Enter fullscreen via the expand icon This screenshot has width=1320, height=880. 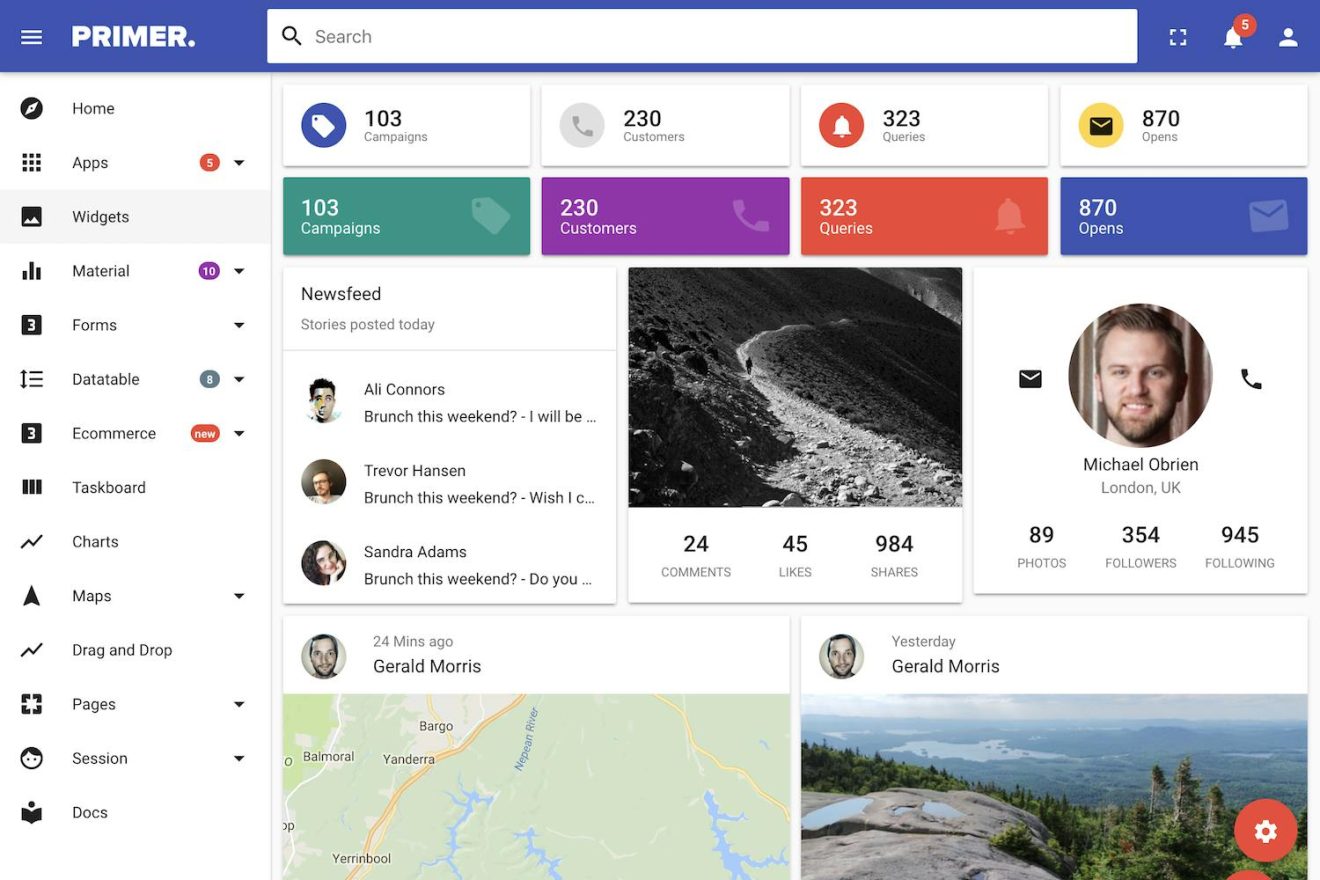tap(1178, 36)
